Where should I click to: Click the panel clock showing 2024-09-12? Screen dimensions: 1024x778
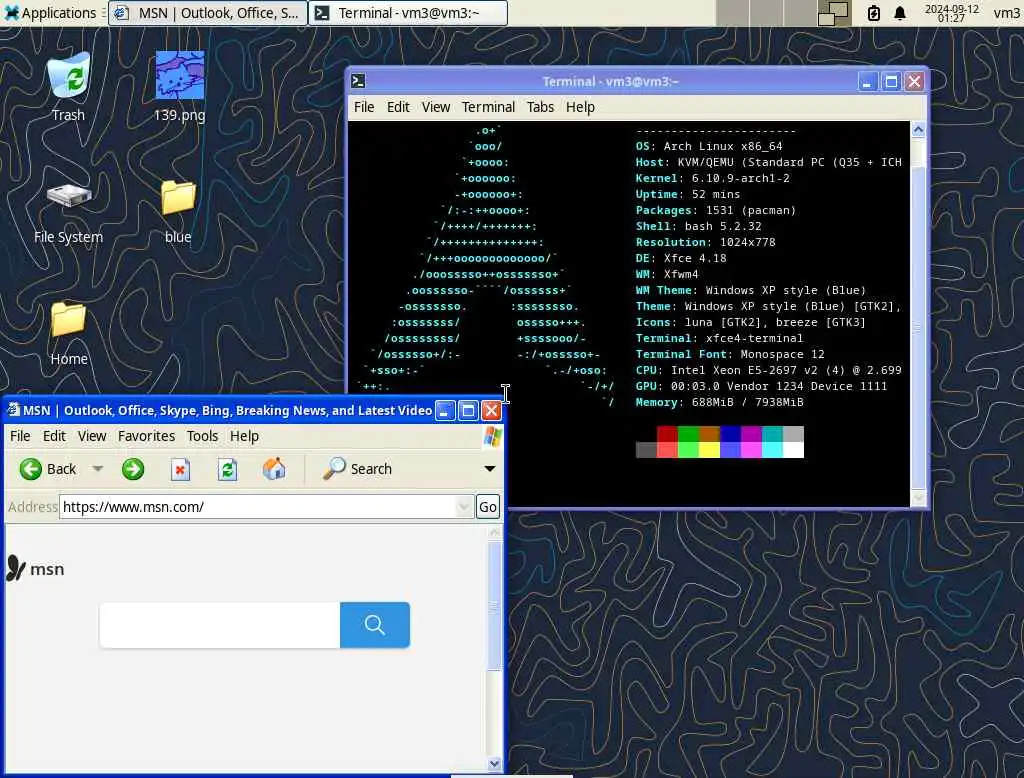tap(952, 13)
